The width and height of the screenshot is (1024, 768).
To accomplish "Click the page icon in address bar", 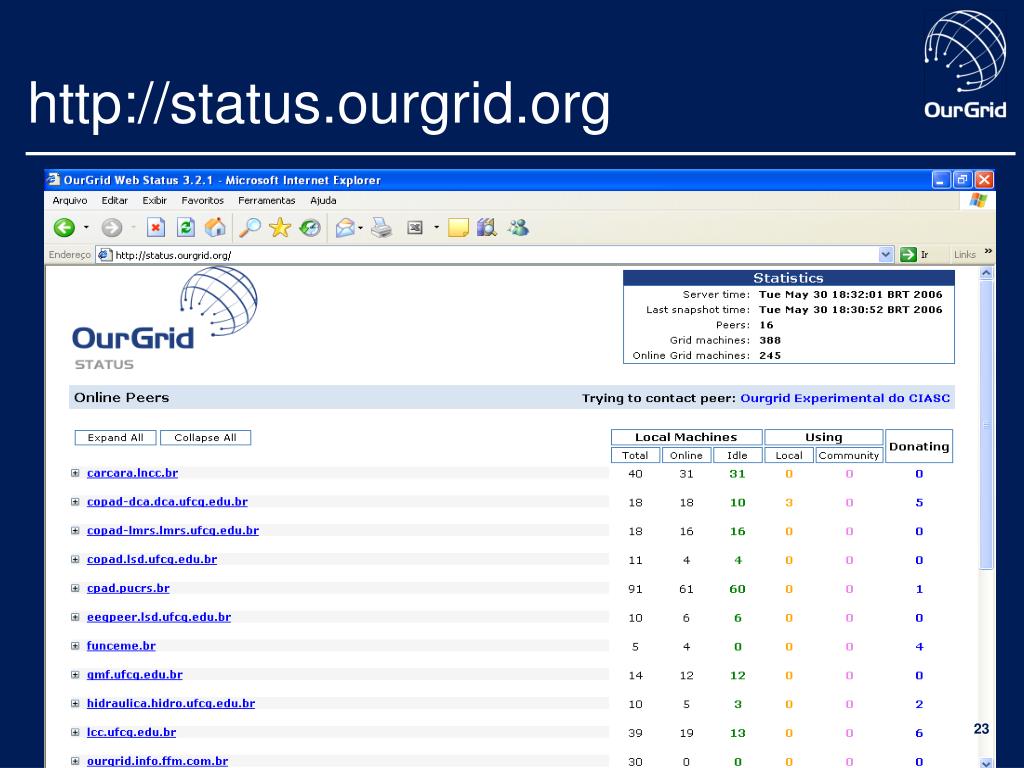I will point(104,255).
